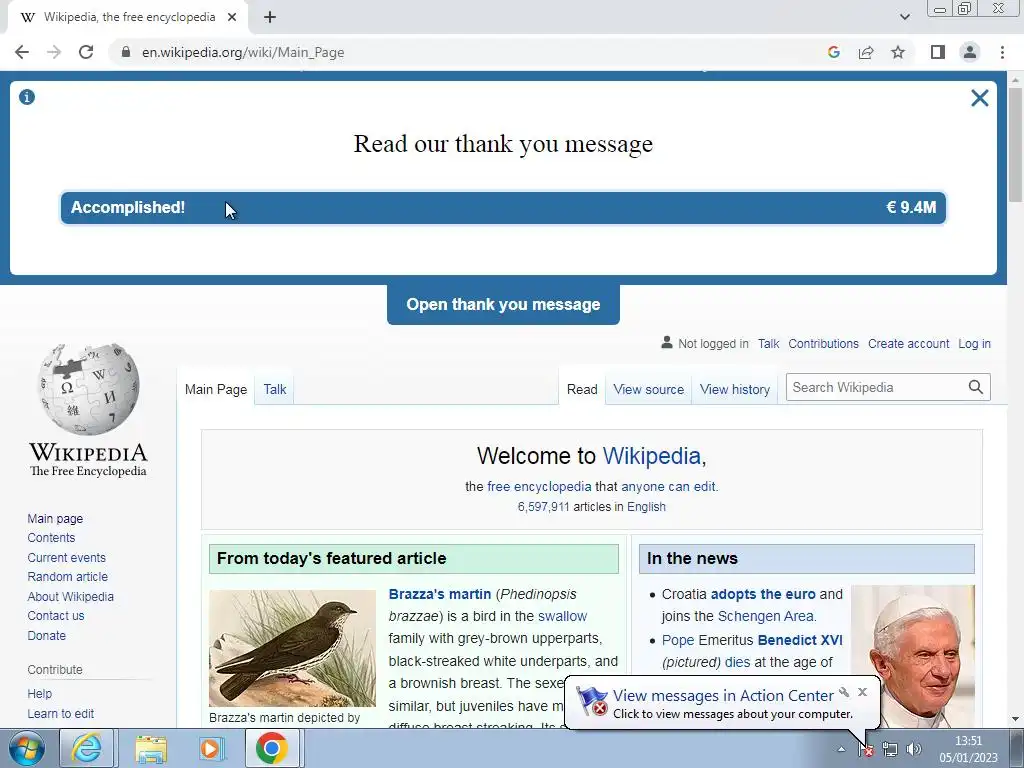Viewport: 1024px width, 768px height.
Task: Click Learn to edit link
Action: pyautogui.click(x=61, y=713)
